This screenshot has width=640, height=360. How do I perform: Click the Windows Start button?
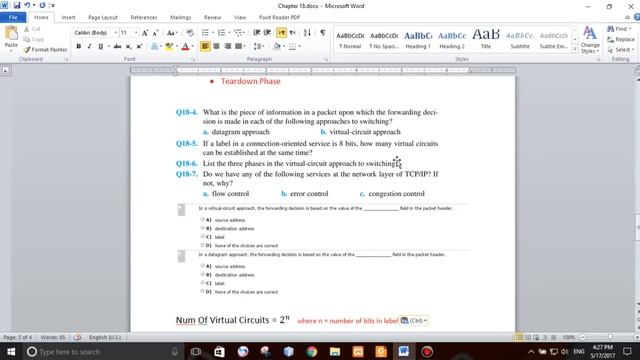(11, 351)
